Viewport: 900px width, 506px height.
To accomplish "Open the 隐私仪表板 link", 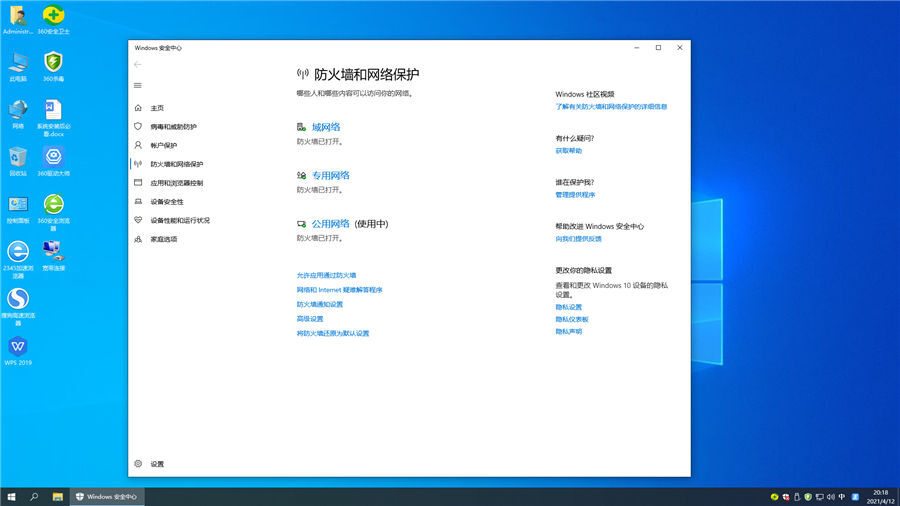I will [572, 320].
